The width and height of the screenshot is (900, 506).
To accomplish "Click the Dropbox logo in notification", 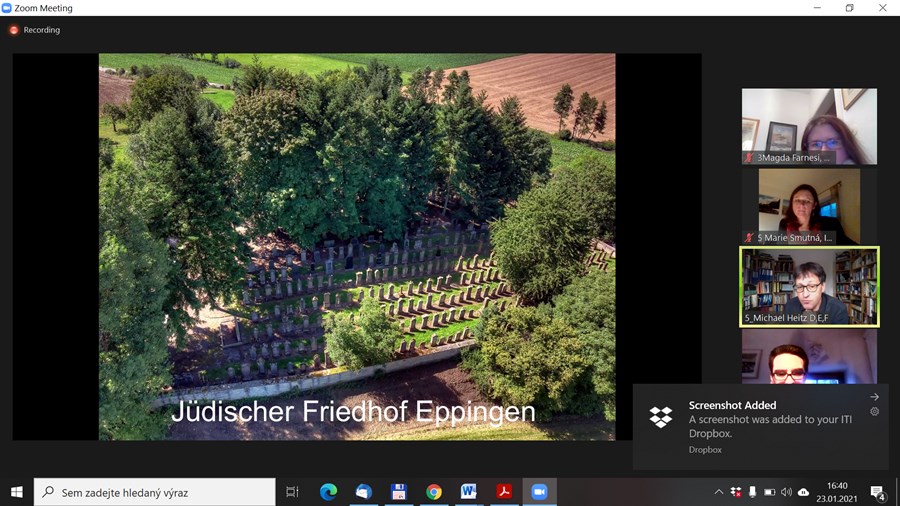I will click(661, 417).
